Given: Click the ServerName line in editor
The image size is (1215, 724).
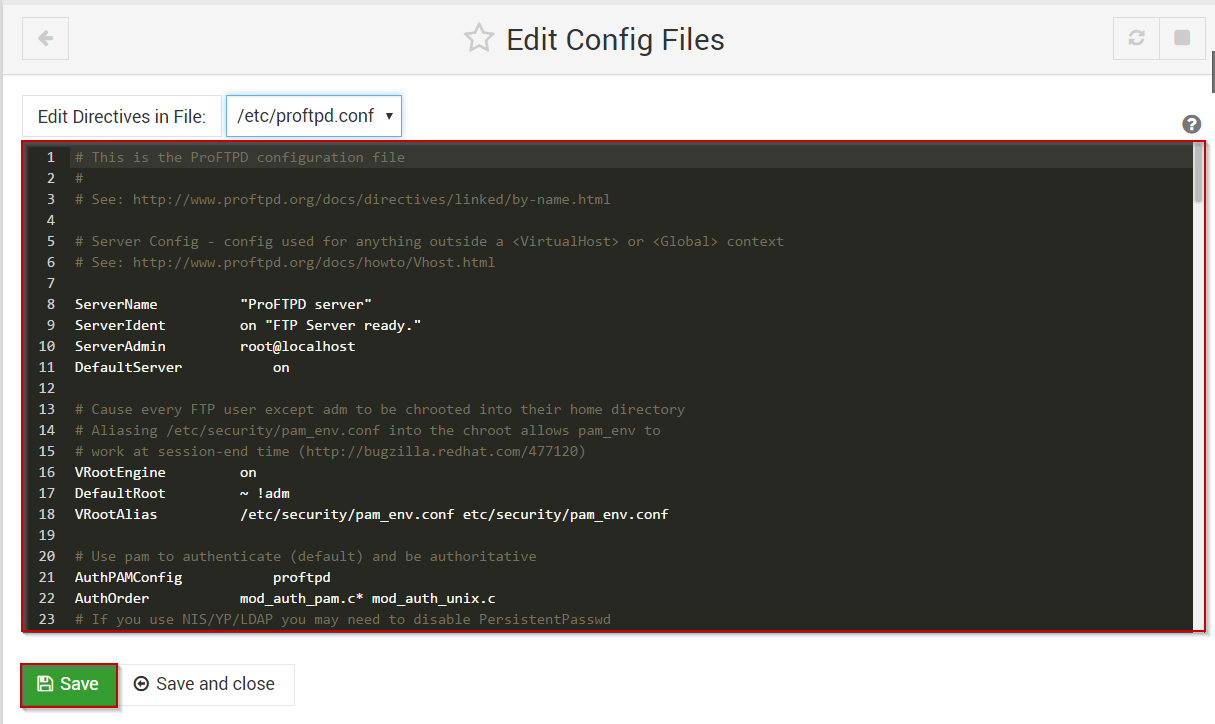Looking at the screenshot, I should pyautogui.click(x=224, y=304).
